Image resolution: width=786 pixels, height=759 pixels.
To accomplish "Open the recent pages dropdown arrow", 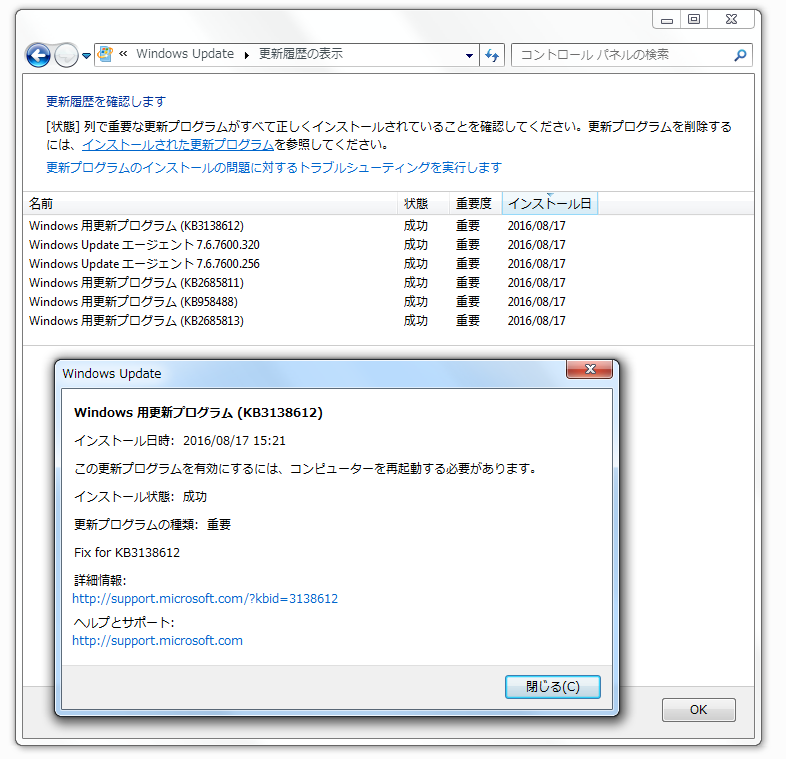I will coord(87,56).
